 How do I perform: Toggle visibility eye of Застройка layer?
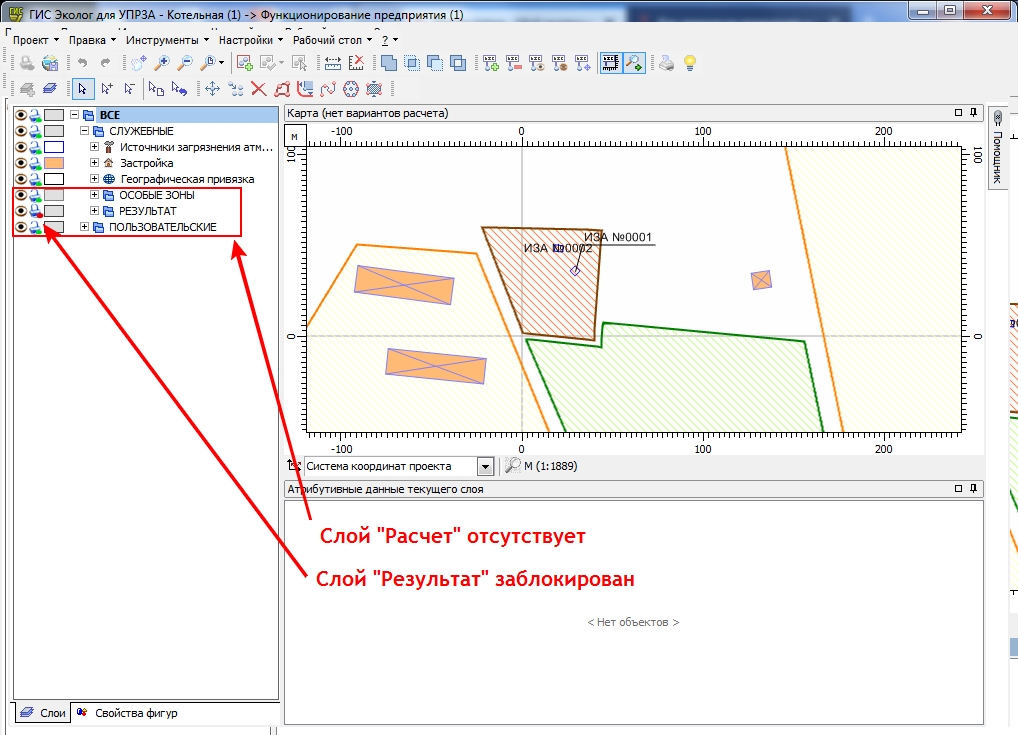pyautogui.click(x=21, y=163)
